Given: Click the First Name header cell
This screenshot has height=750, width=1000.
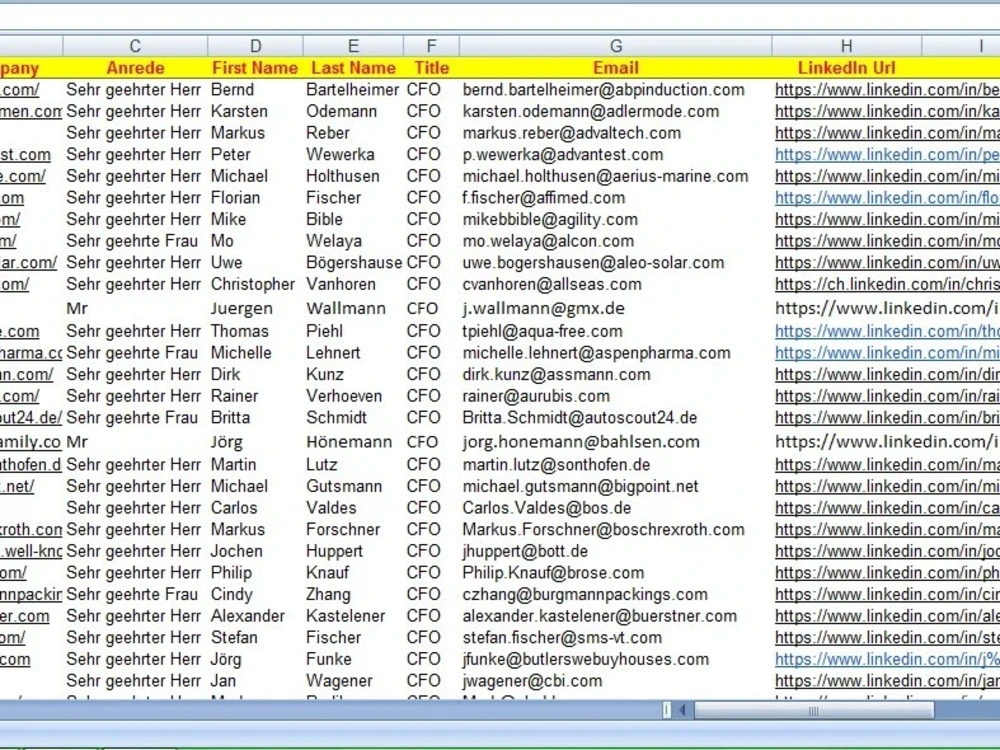Looking at the screenshot, I should [x=255, y=68].
